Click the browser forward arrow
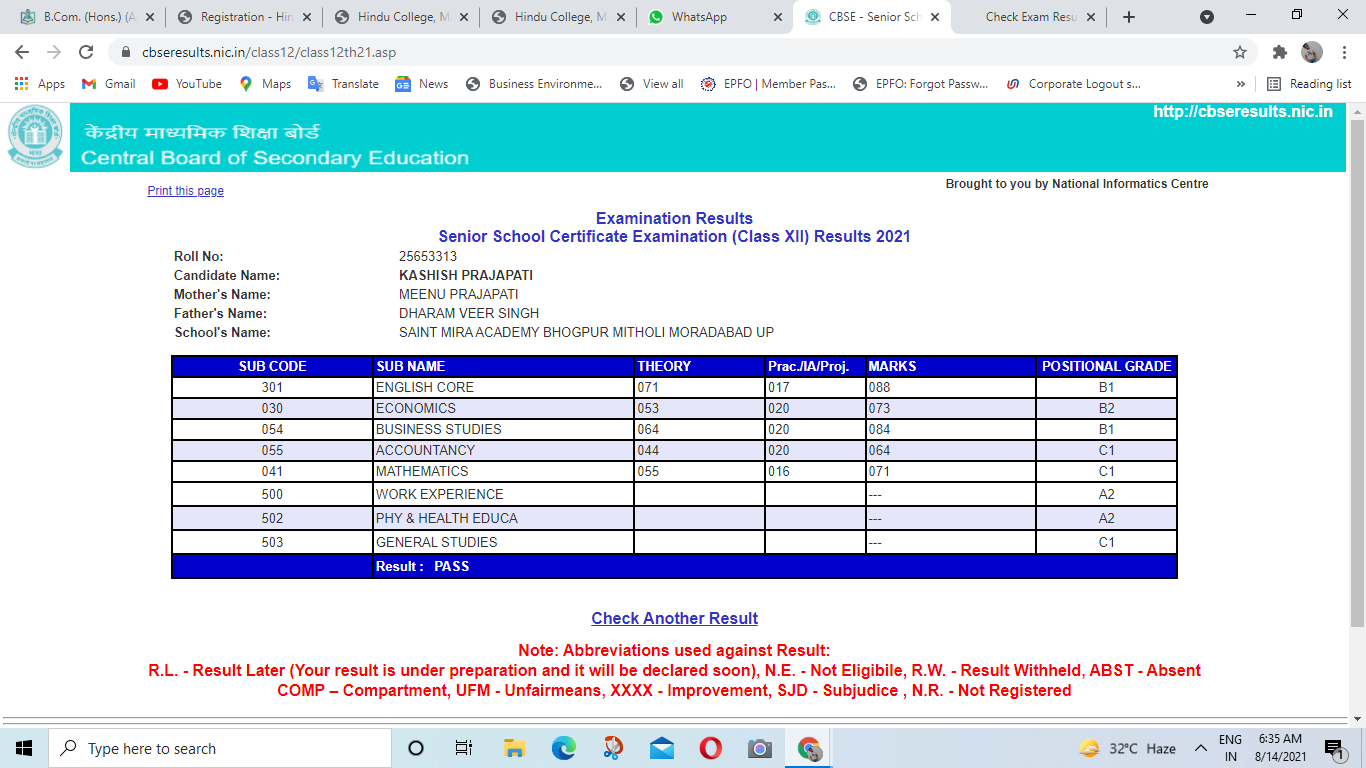1366x768 pixels. (x=54, y=52)
